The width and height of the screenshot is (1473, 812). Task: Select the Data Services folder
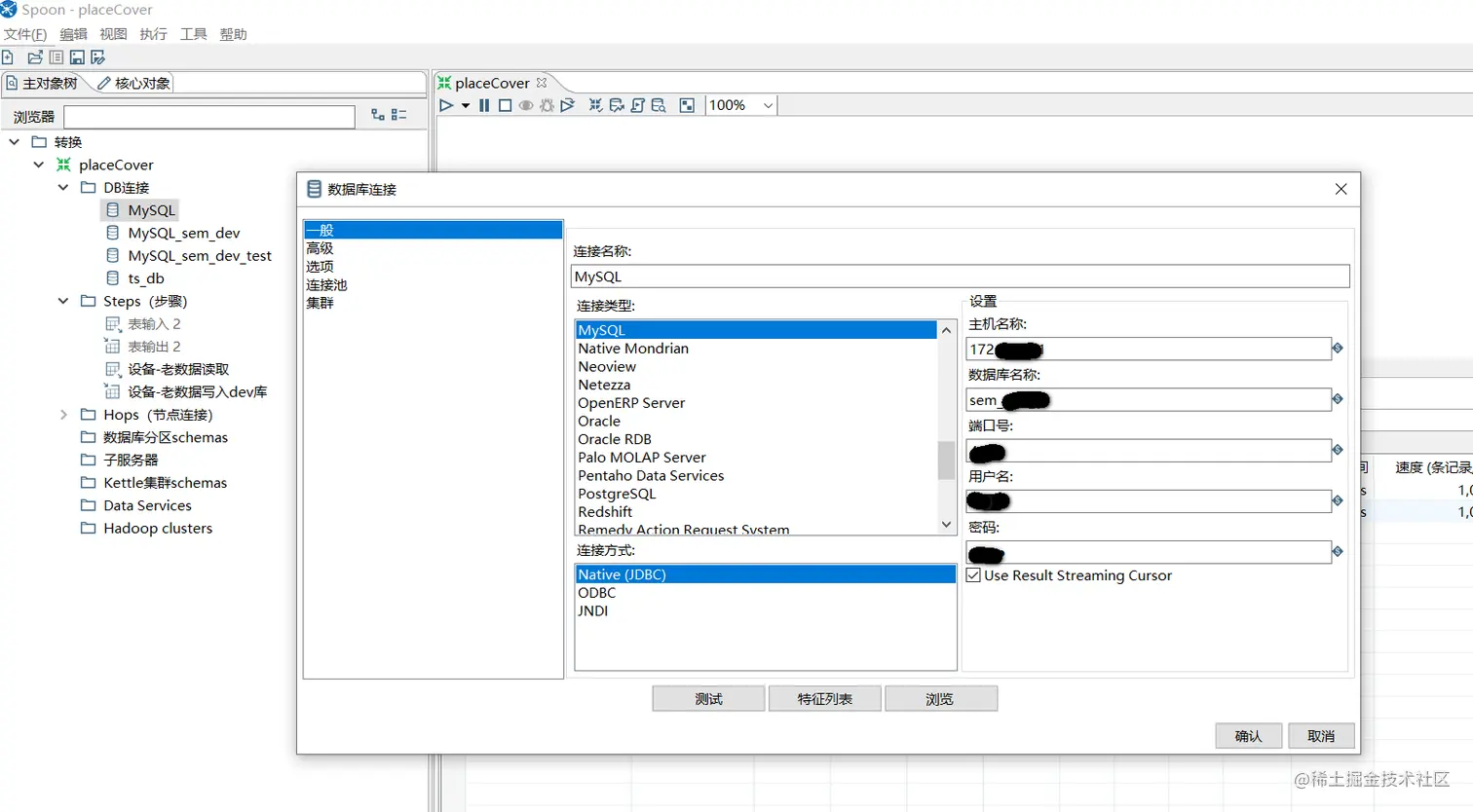147,505
